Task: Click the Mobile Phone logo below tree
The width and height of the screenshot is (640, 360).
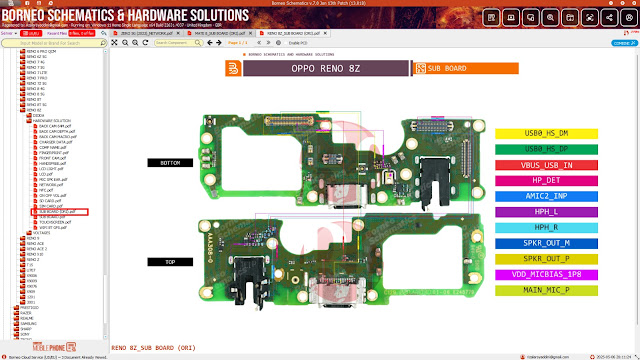Action: 54,347
